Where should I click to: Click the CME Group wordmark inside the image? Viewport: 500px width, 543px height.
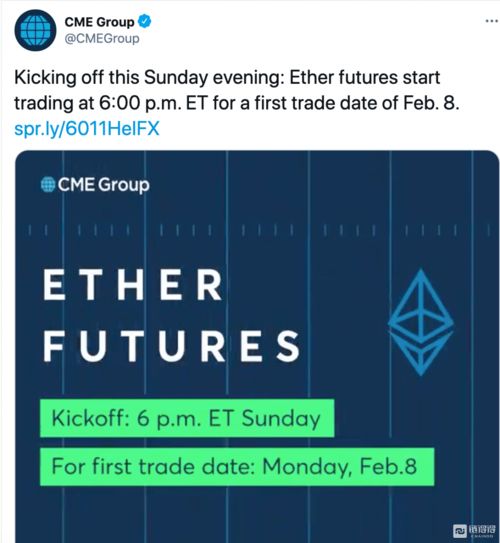click(104, 185)
